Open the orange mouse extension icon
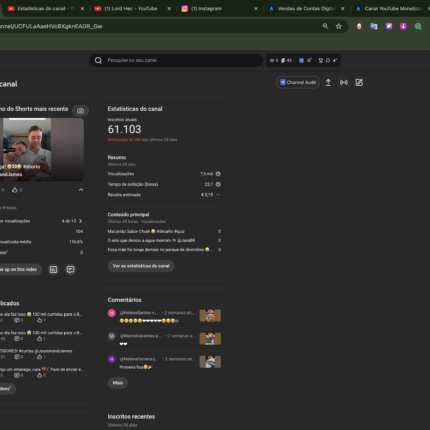This screenshot has height=430, width=430. (x=359, y=26)
